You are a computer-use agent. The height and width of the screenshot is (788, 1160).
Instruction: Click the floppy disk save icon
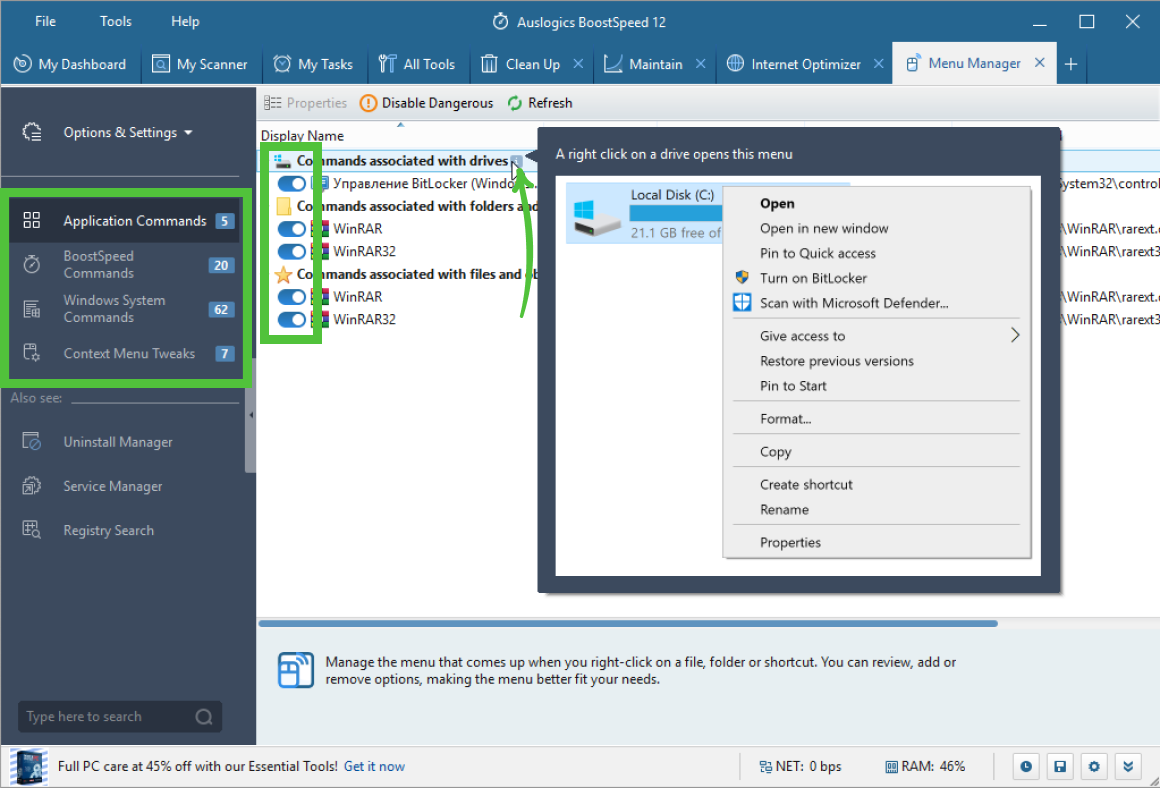point(1060,767)
